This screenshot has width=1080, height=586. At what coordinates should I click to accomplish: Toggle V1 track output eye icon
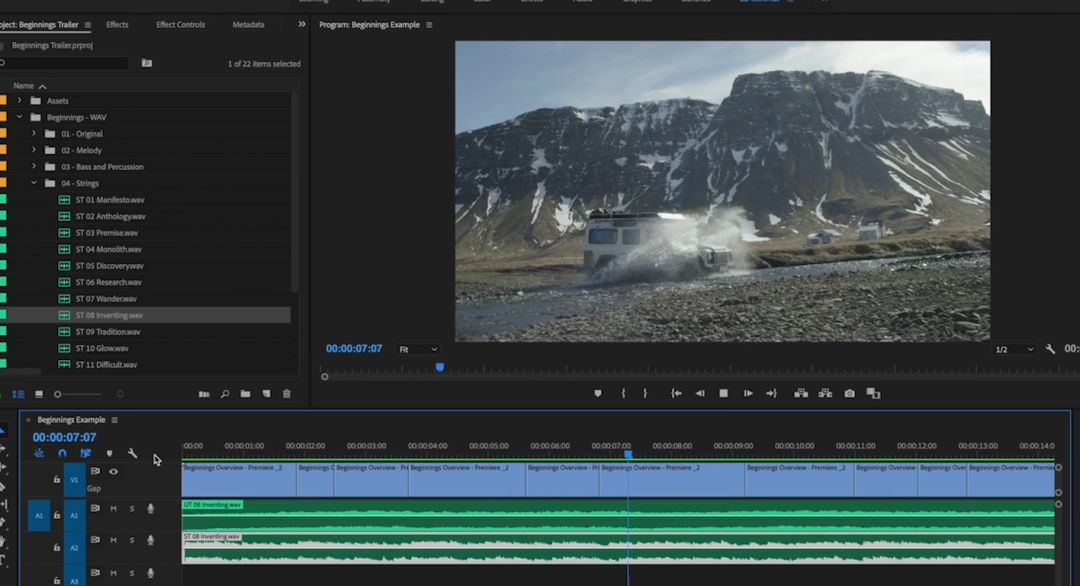tap(113, 471)
